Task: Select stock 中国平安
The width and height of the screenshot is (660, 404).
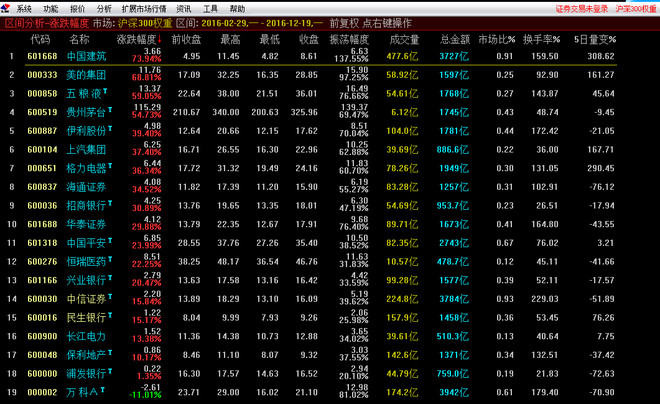Action: point(86,243)
